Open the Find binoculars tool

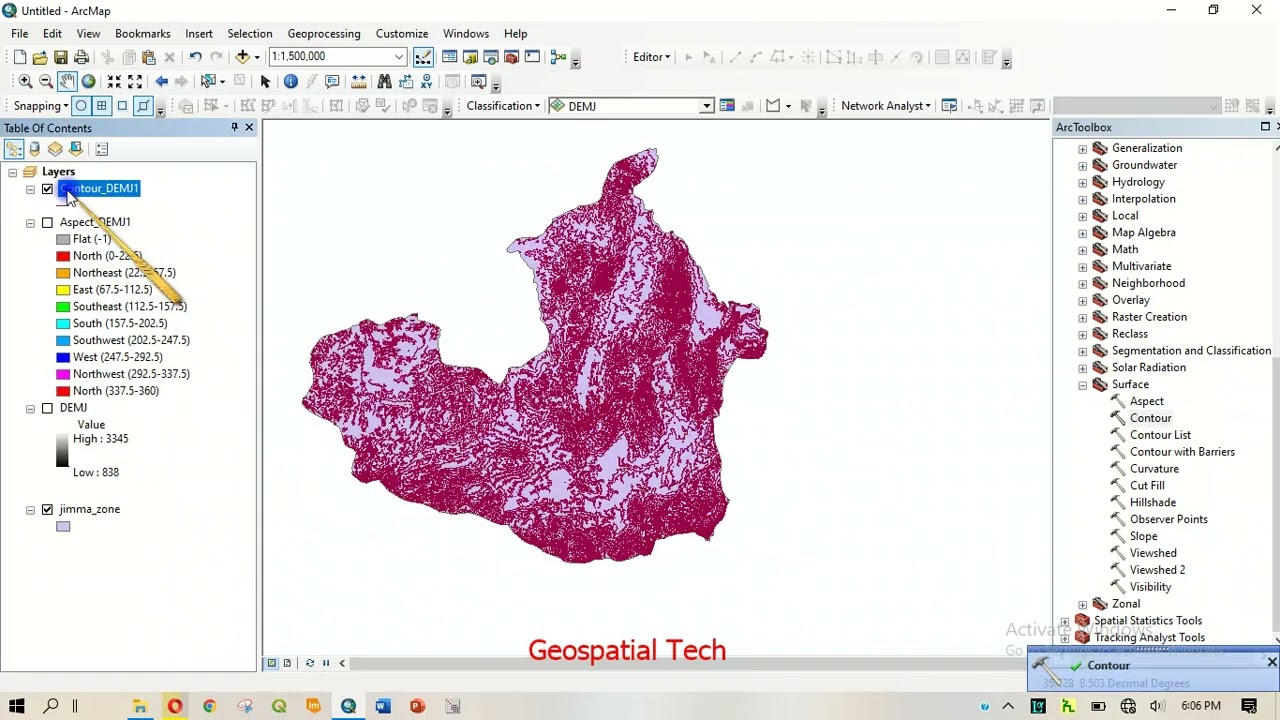coord(384,81)
